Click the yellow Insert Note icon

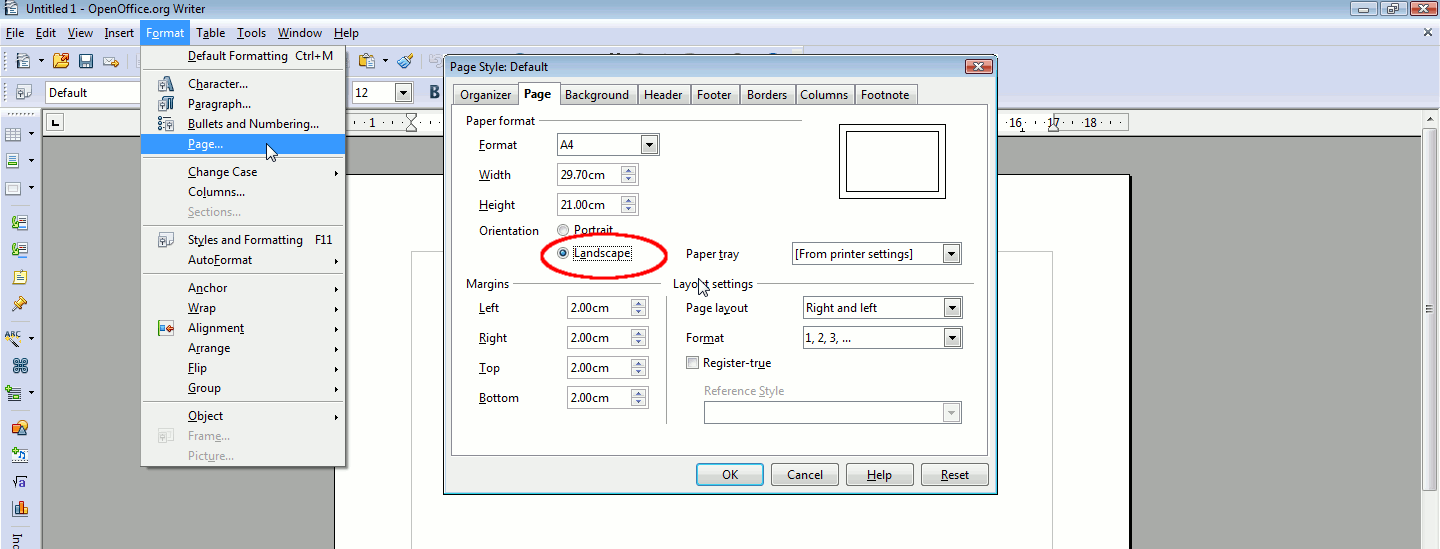tap(19, 277)
